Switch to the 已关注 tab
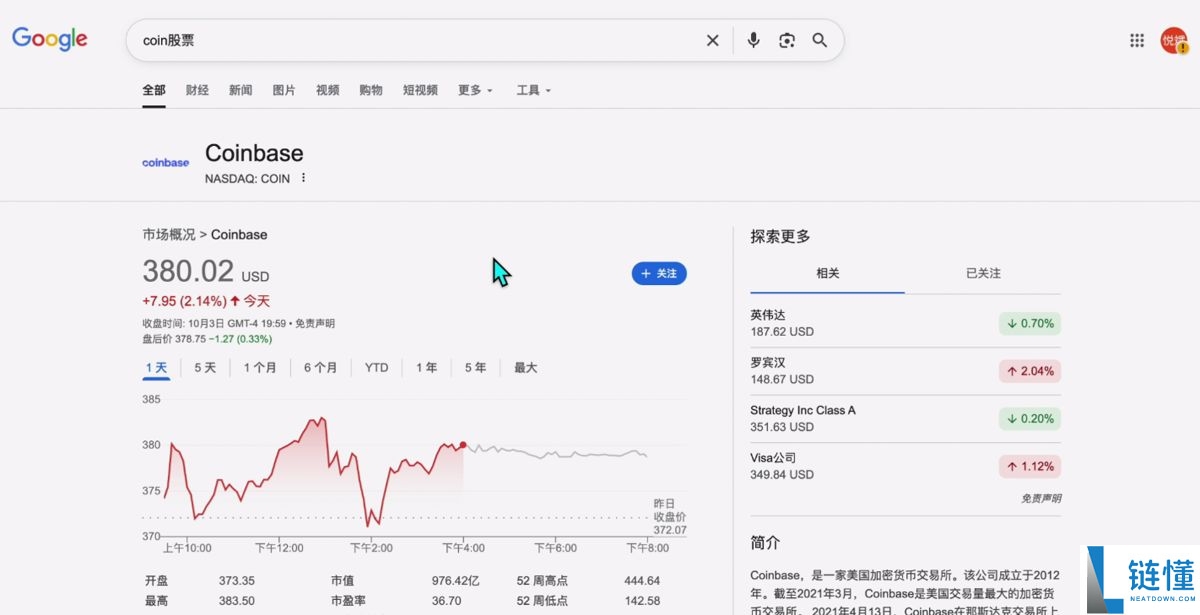Viewport: 1200px width, 615px height. pos(981,272)
